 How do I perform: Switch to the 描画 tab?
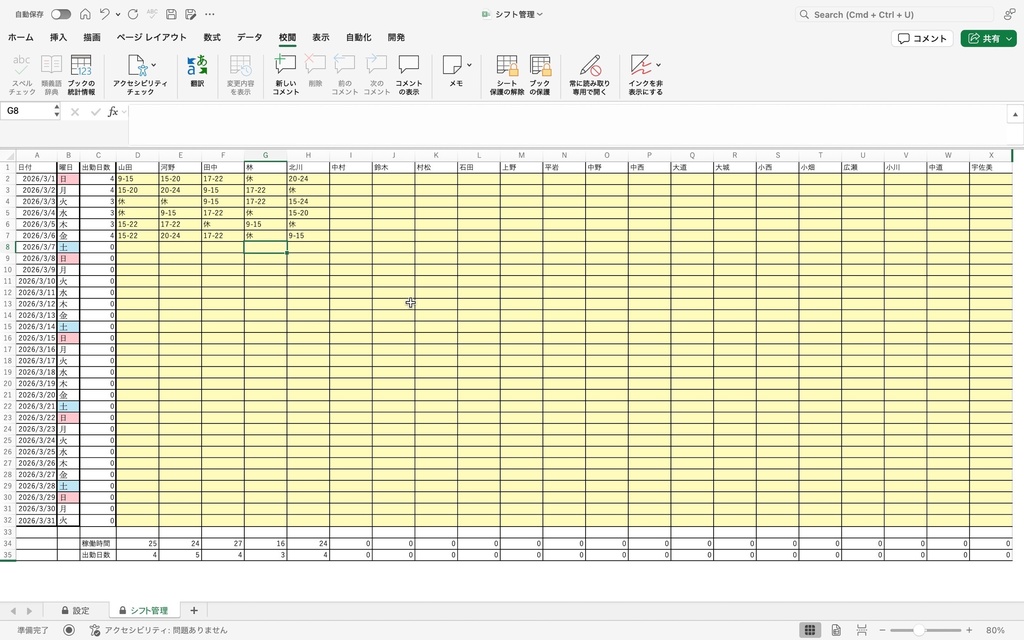tap(92, 37)
